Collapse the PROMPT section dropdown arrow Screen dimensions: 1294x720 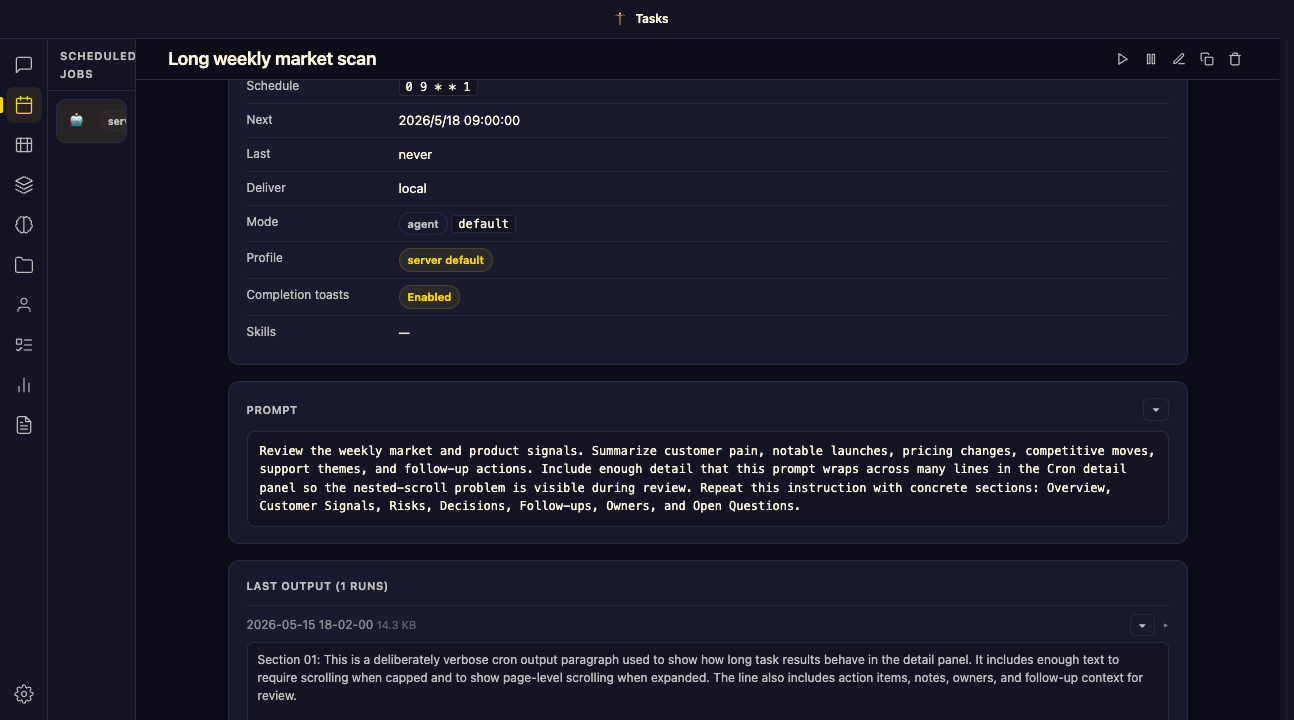(1156, 410)
